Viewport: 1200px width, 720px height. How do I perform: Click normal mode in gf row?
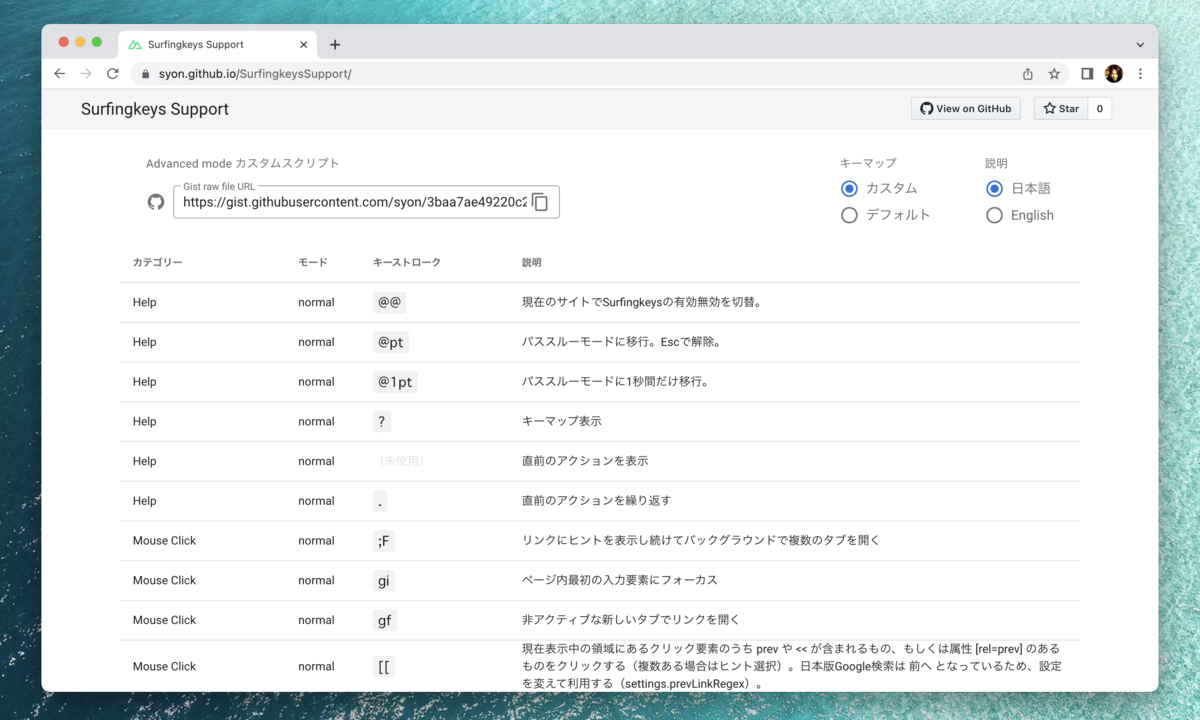pyautogui.click(x=316, y=620)
